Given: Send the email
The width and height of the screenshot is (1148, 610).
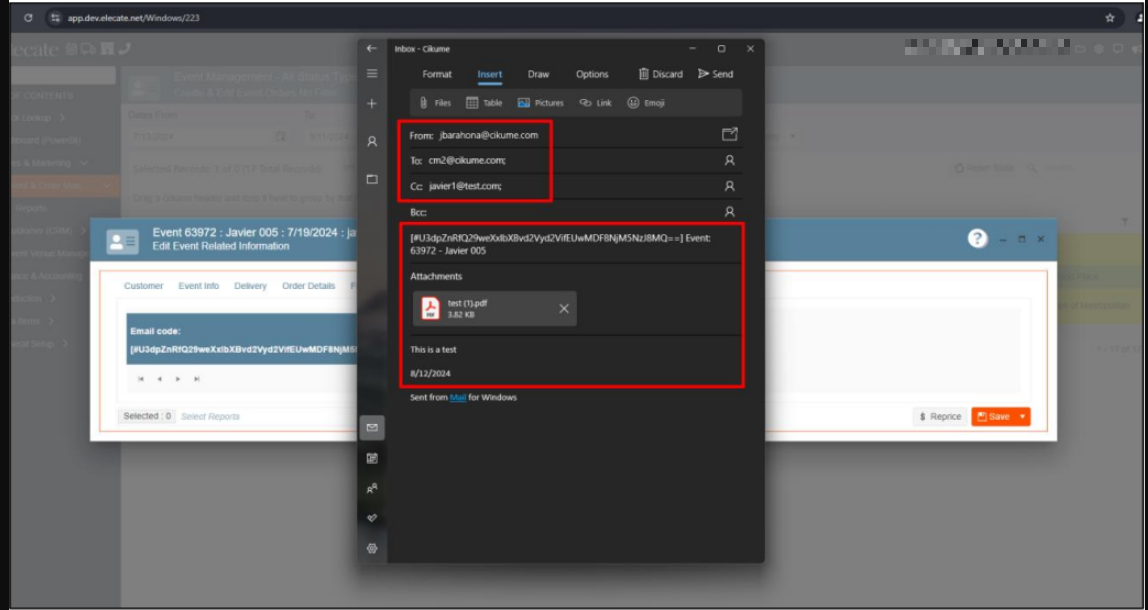Looking at the screenshot, I should pyautogui.click(x=715, y=74).
